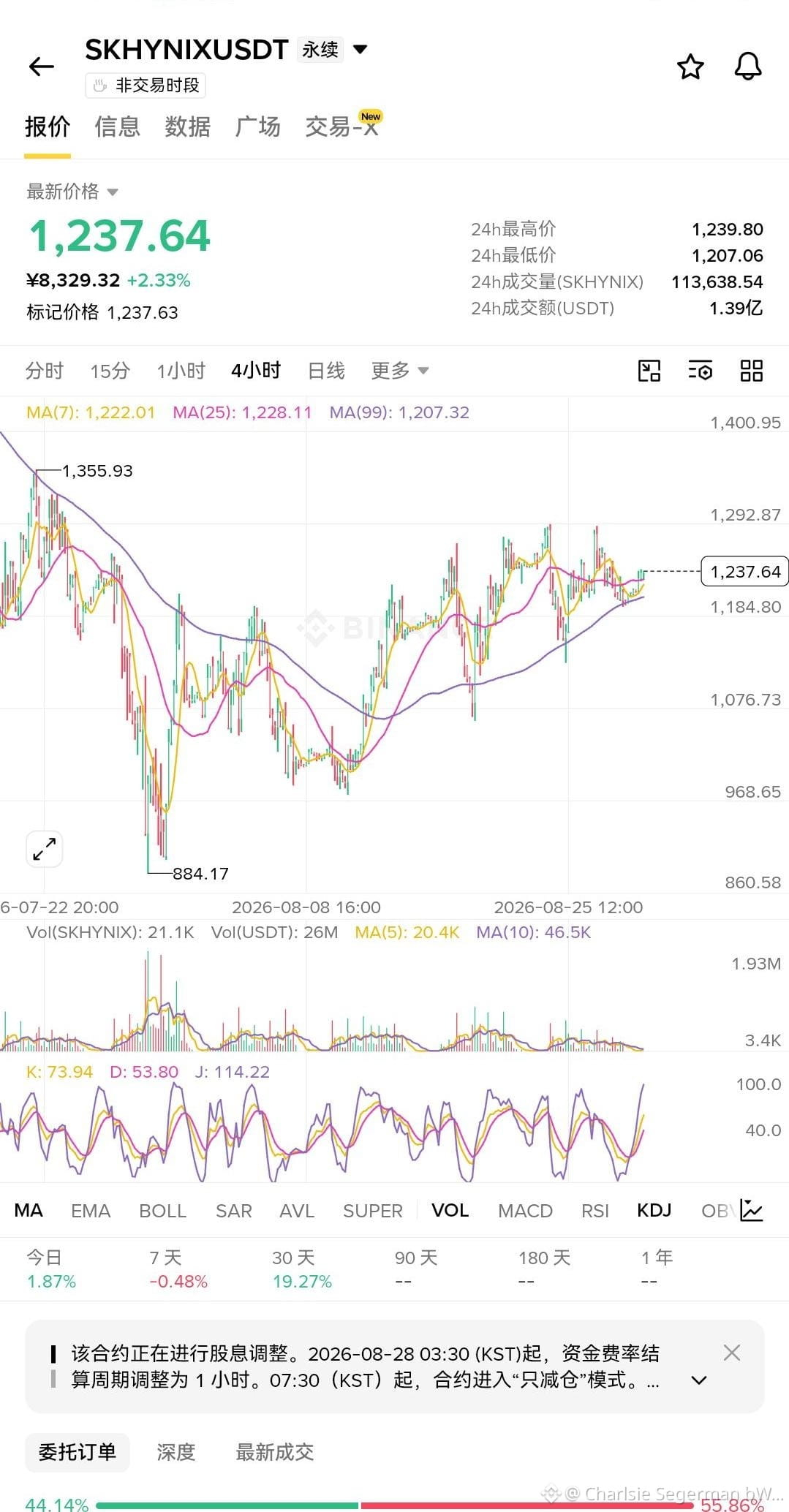The width and height of the screenshot is (789, 1512).
Task: Tap the 非交易时段 status badge
Action: point(146,86)
